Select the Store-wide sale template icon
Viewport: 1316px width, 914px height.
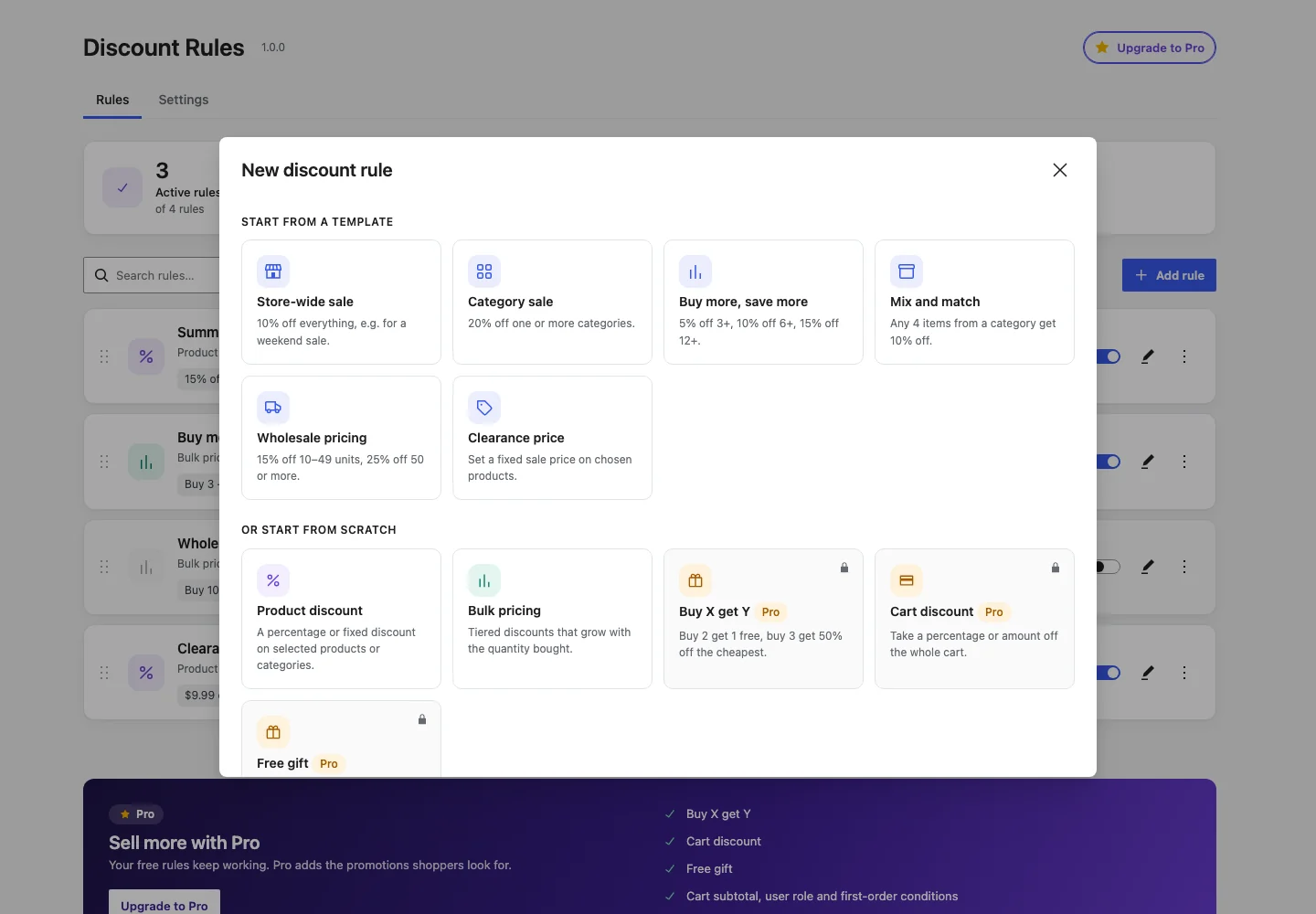point(273,271)
